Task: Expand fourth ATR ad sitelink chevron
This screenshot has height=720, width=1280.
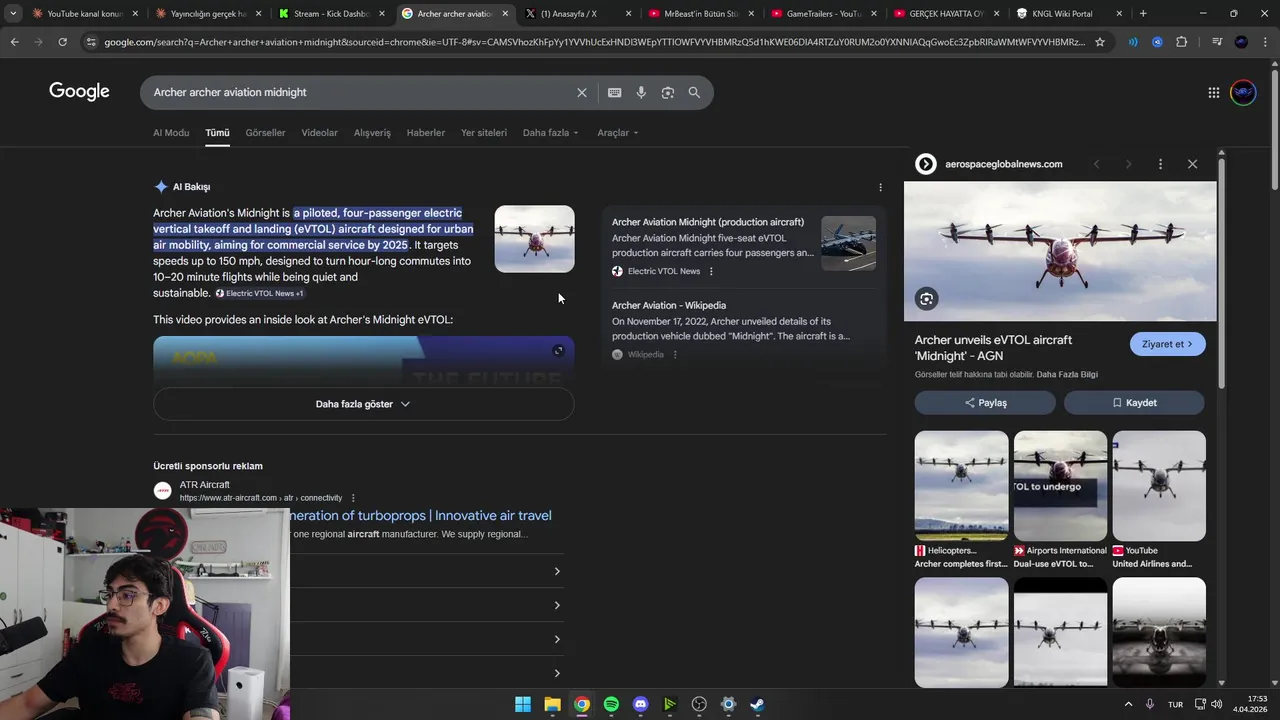Action: (x=557, y=673)
